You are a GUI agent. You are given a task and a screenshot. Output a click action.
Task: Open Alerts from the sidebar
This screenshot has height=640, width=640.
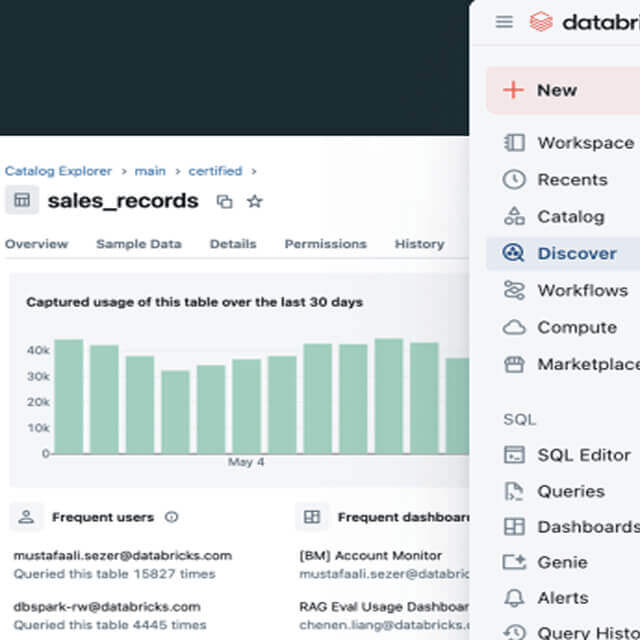click(x=563, y=598)
